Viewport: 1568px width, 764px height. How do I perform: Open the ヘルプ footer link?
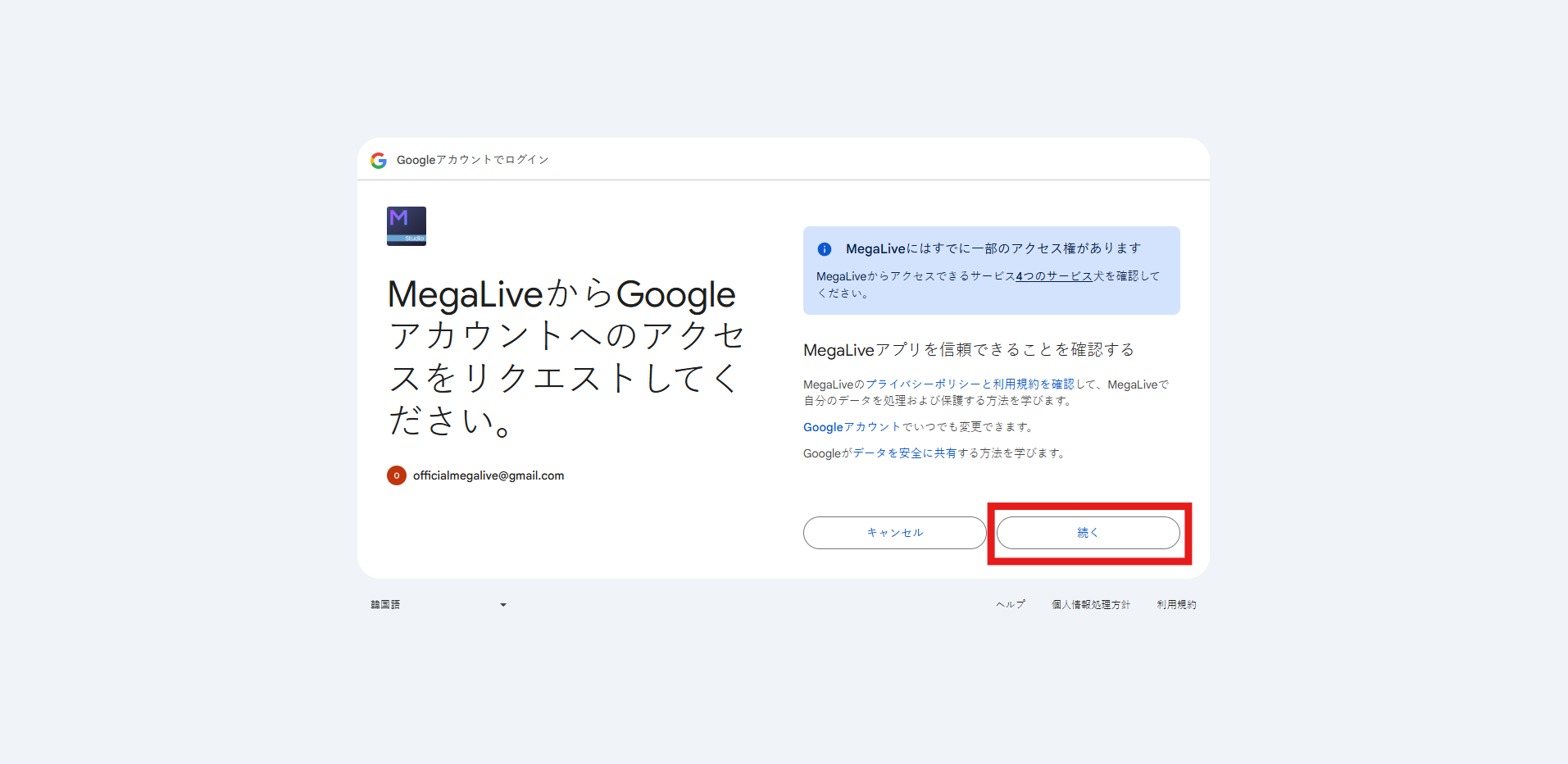click(1011, 605)
